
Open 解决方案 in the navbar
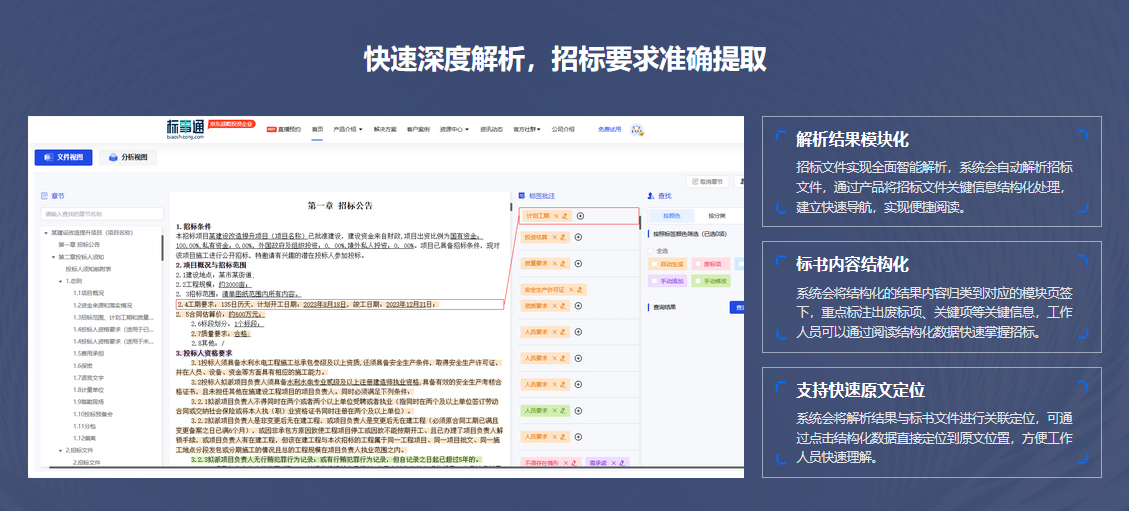click(x=384, y=130)
